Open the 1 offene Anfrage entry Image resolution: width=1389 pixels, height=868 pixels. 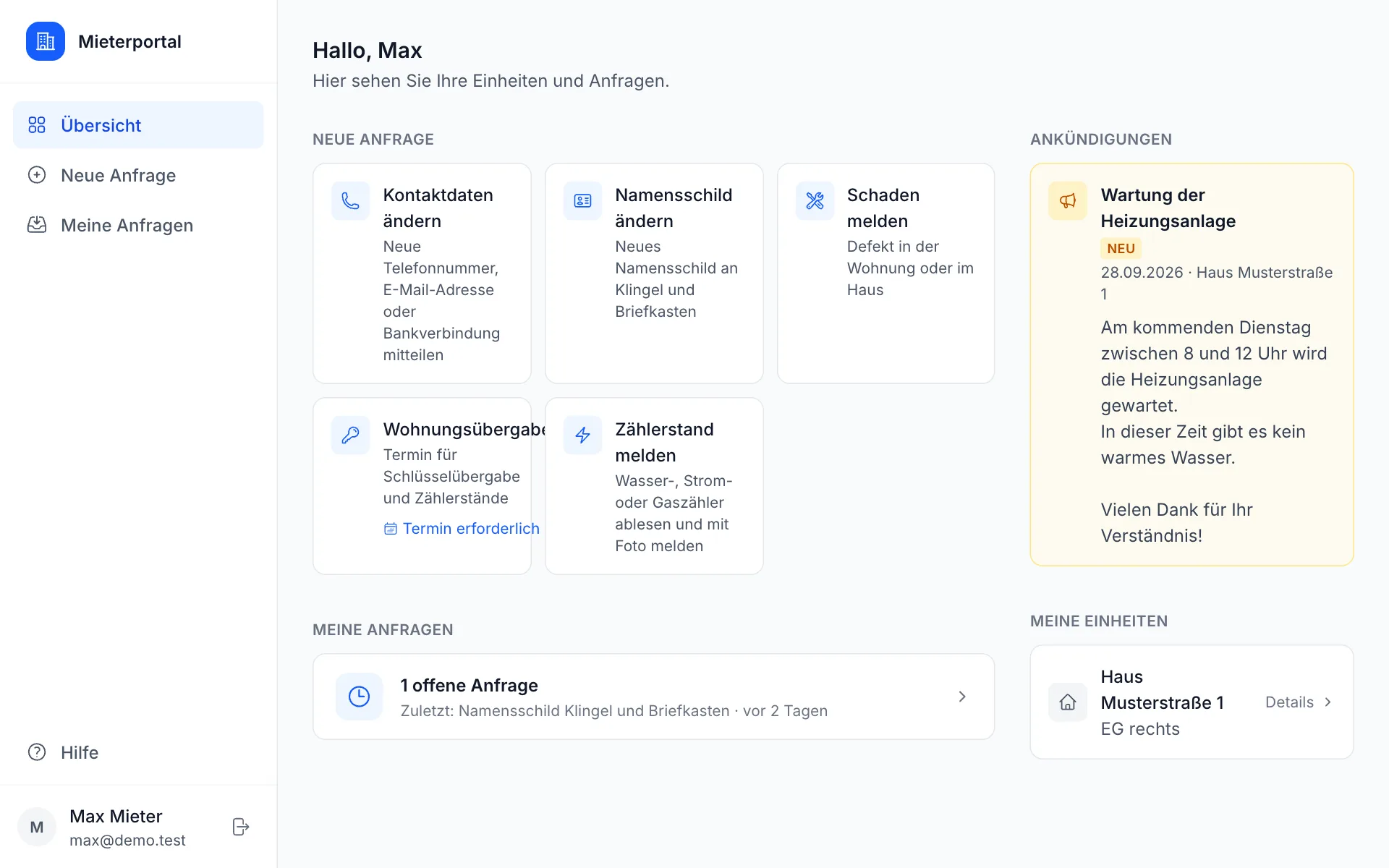pyautogui.click(x=653, y=697)
